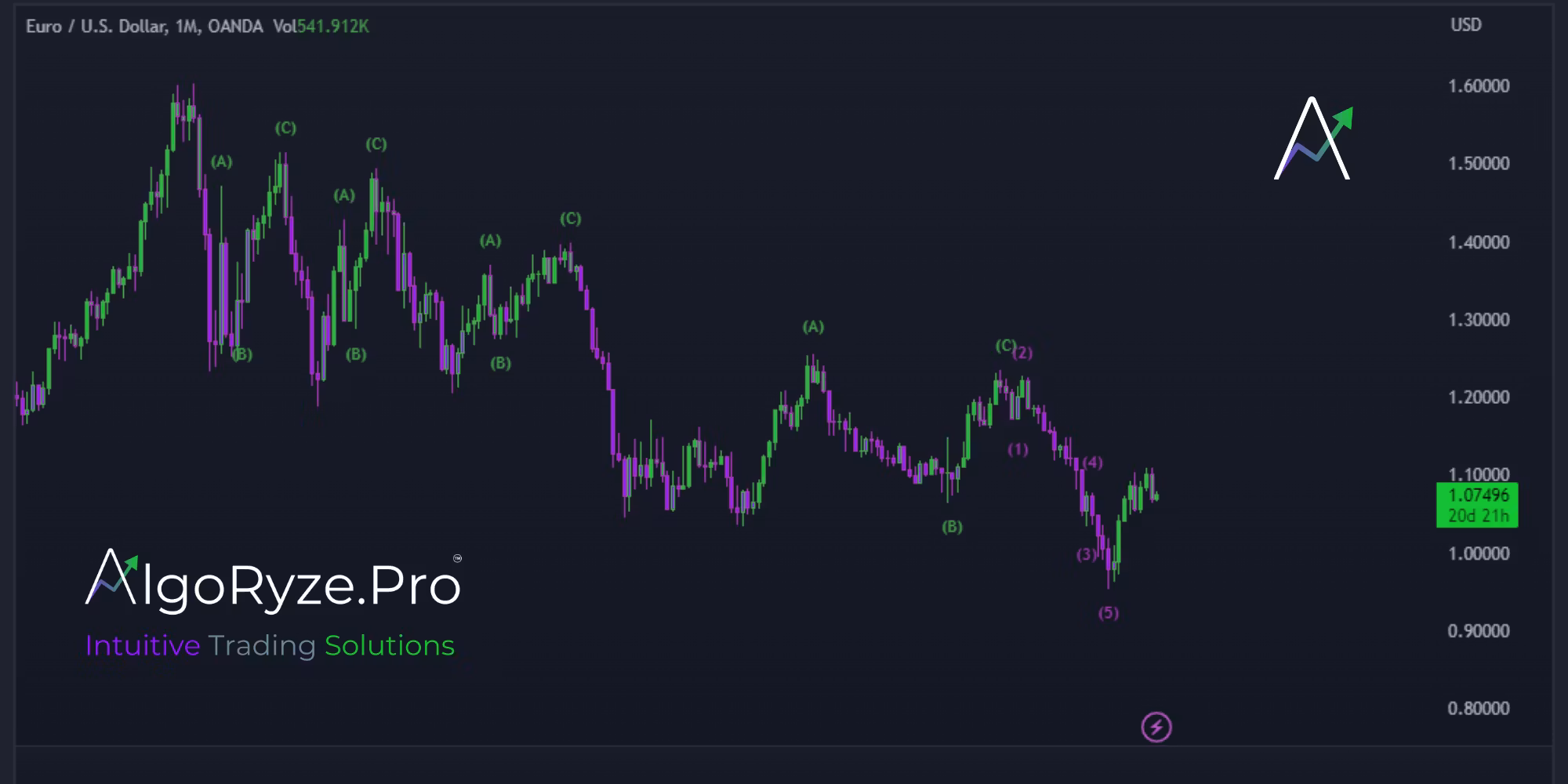Open the USD currency selector
Viewport: 1568px width, 784px height.
point(1465,25)
